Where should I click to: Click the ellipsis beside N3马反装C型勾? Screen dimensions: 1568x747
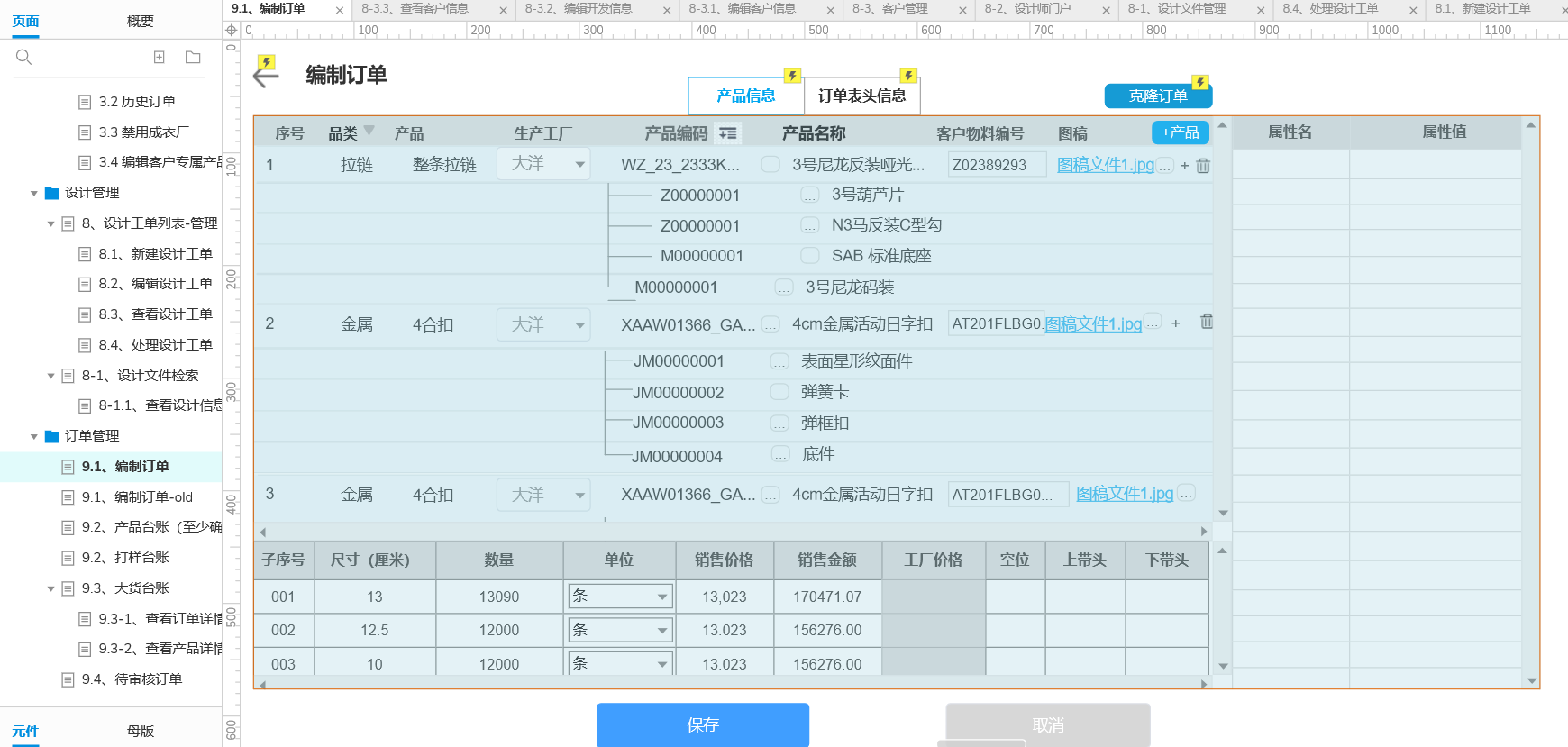click(810, 226)
